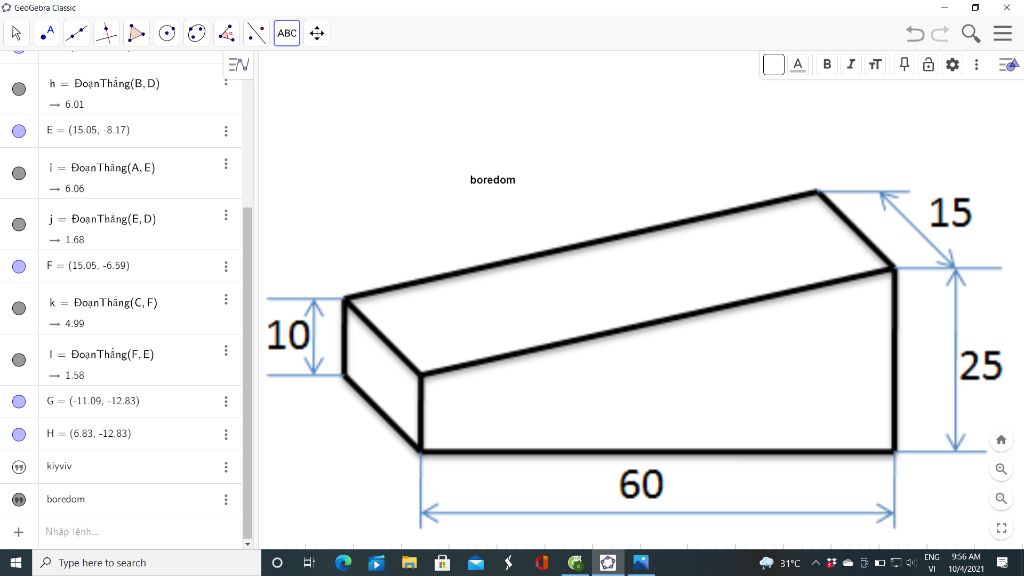This screenshot has height=576, width=1024.
Task: Select the Point tool
Action: coord(46,33)
